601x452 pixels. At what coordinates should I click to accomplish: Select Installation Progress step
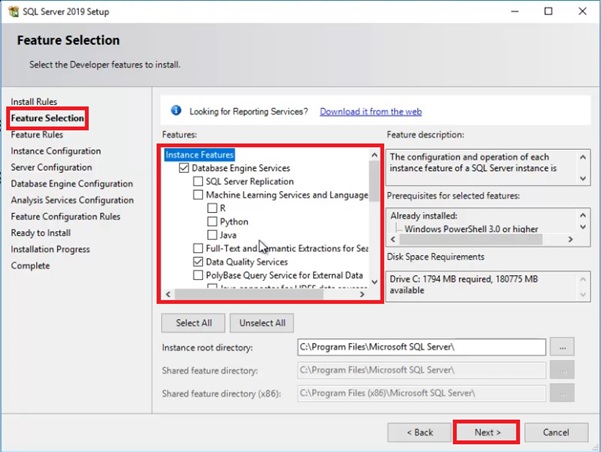point(50,249)
